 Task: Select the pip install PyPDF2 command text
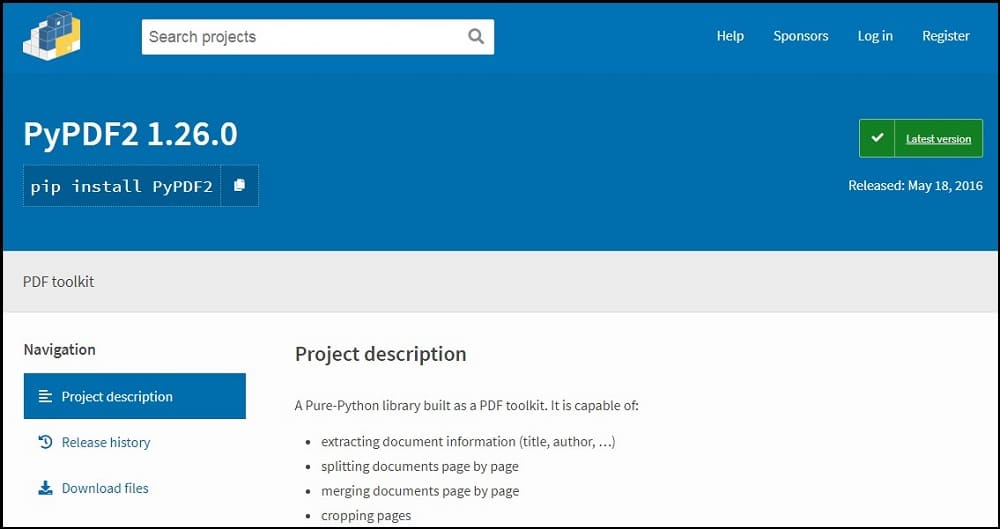[122, 186]
